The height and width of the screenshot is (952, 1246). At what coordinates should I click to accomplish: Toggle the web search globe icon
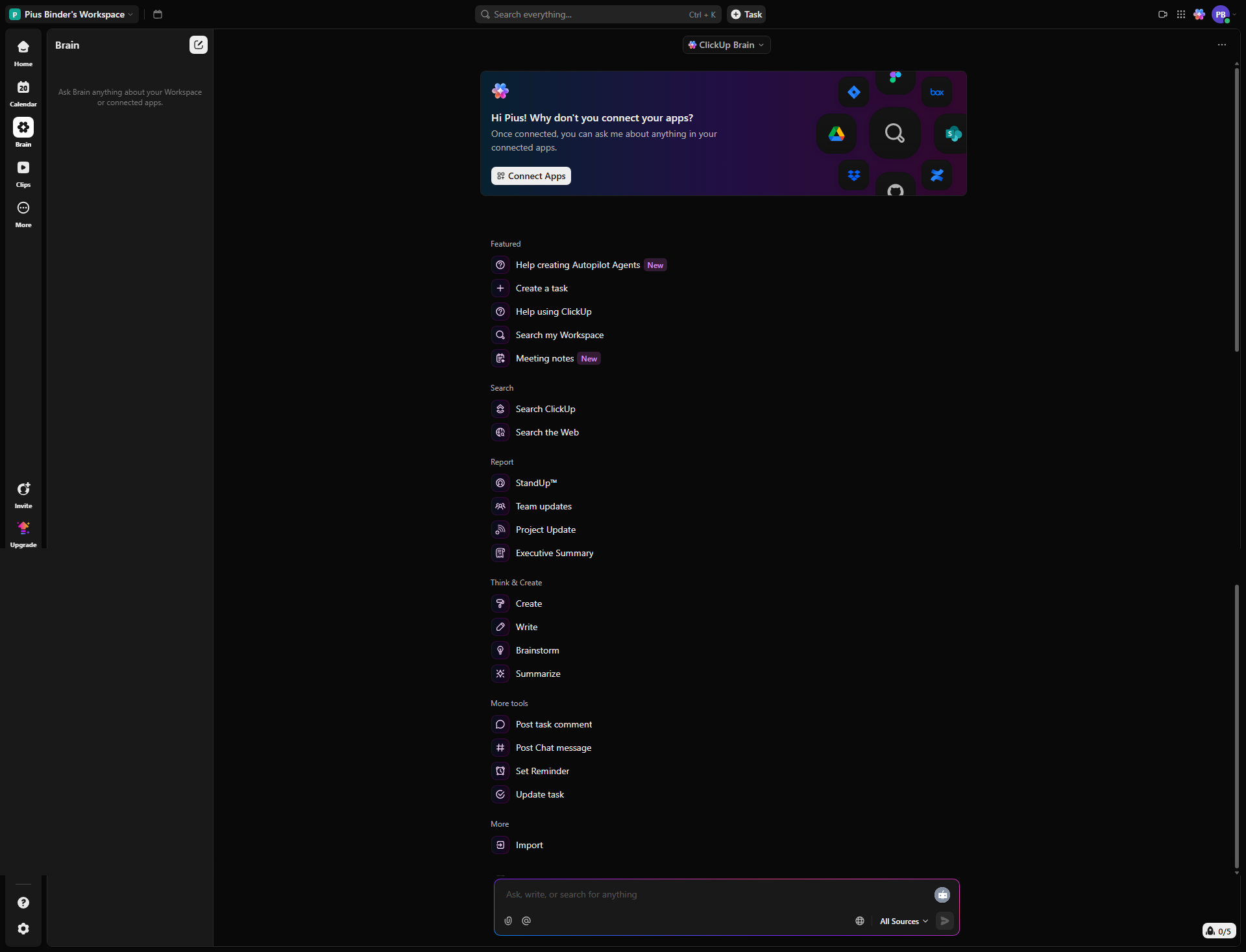click(x=860, y=921)
